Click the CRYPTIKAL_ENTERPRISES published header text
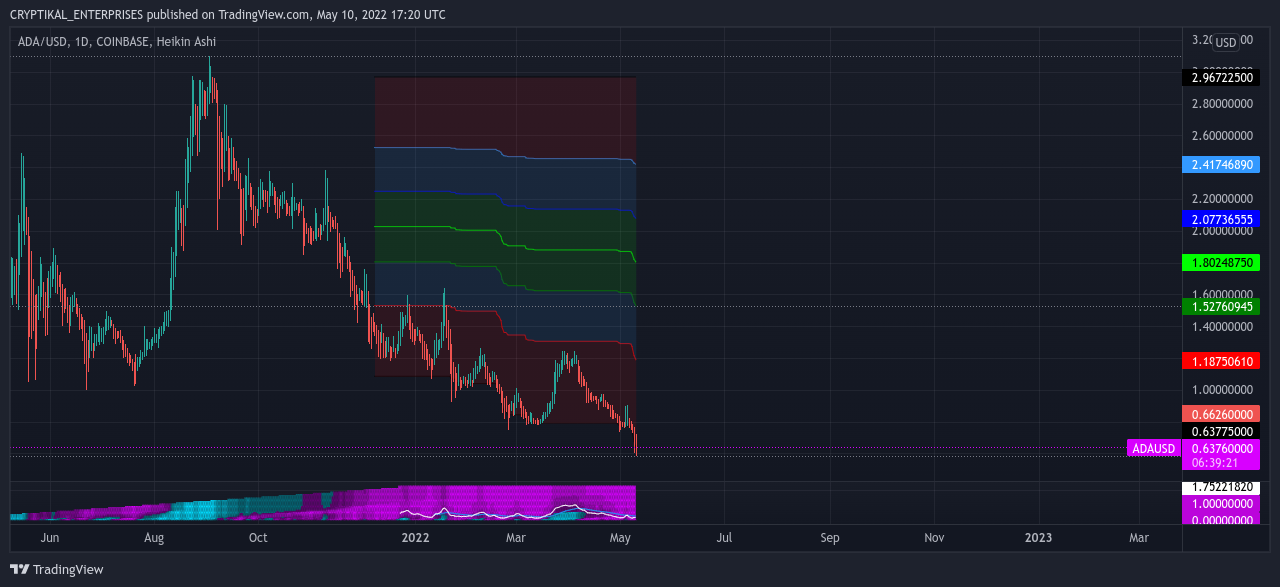This screenshot has width=1280, height=587. click(228, 14)
